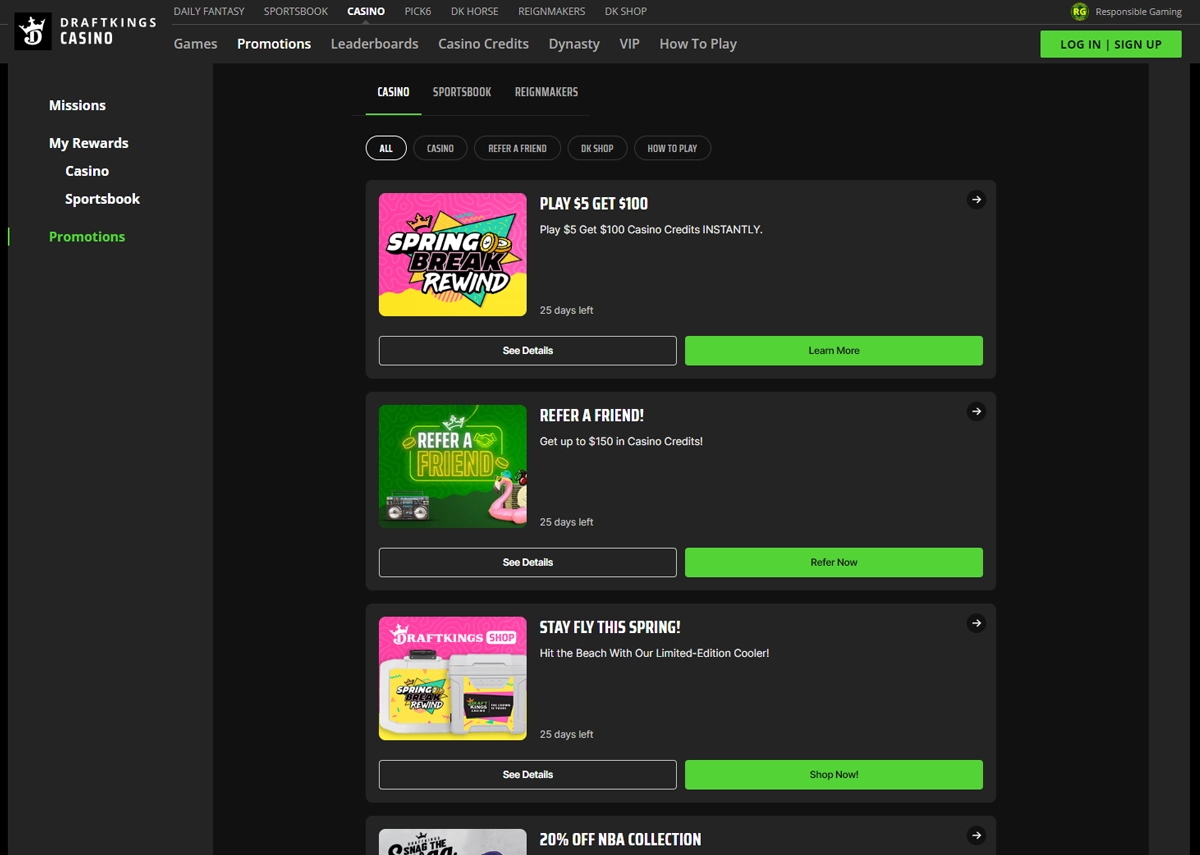Image resolution: width=1200 pixels, height=855 pixels.
Task: Go to Pick6 product
Action: [418, 12]
